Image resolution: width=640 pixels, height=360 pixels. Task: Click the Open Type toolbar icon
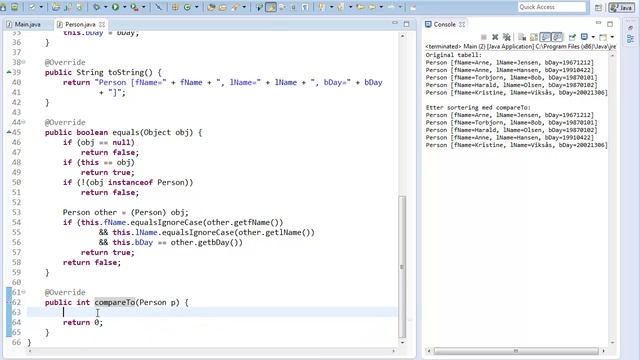click(211, 7)
